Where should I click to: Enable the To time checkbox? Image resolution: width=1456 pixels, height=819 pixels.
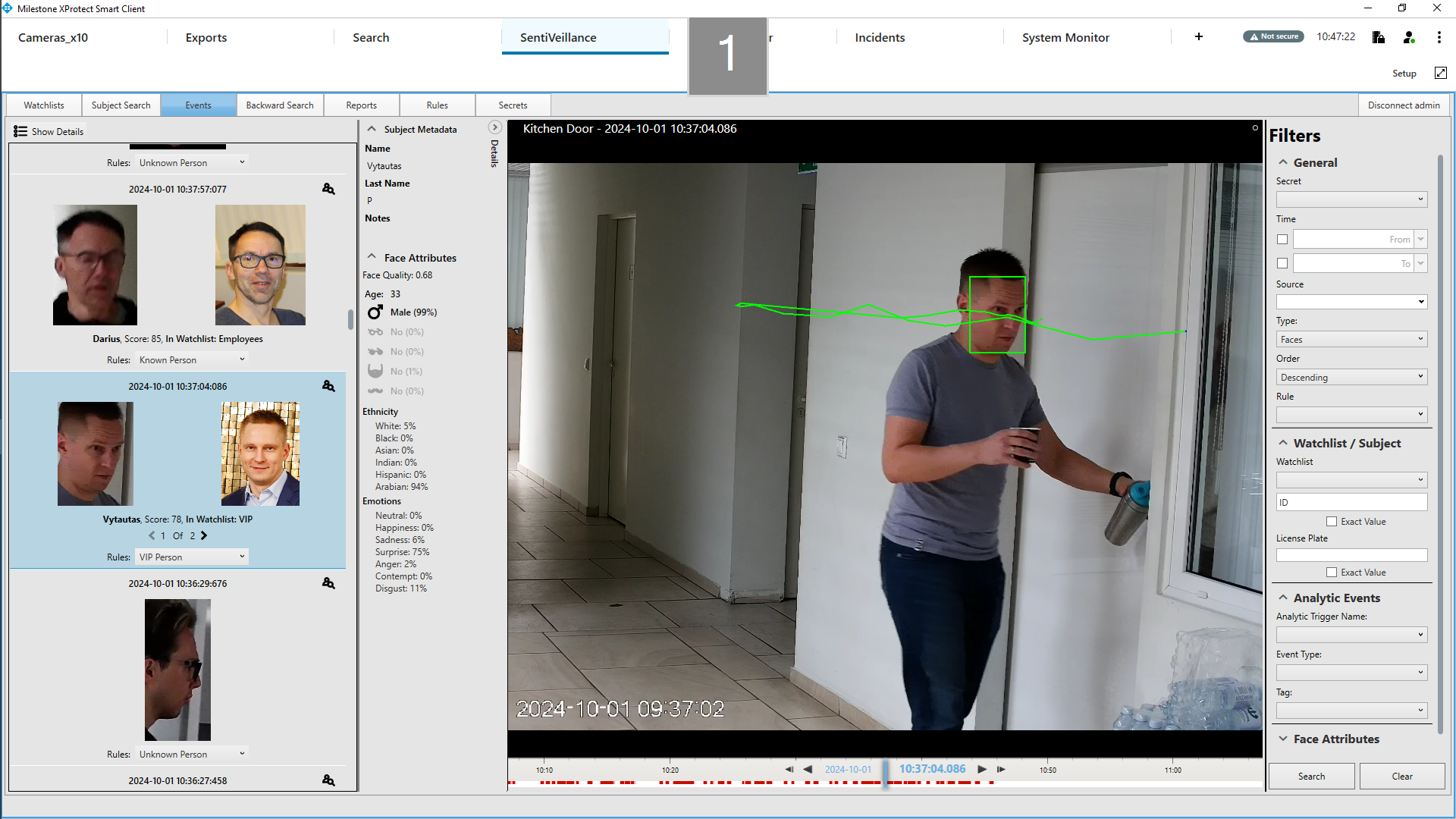[1282, 264]
